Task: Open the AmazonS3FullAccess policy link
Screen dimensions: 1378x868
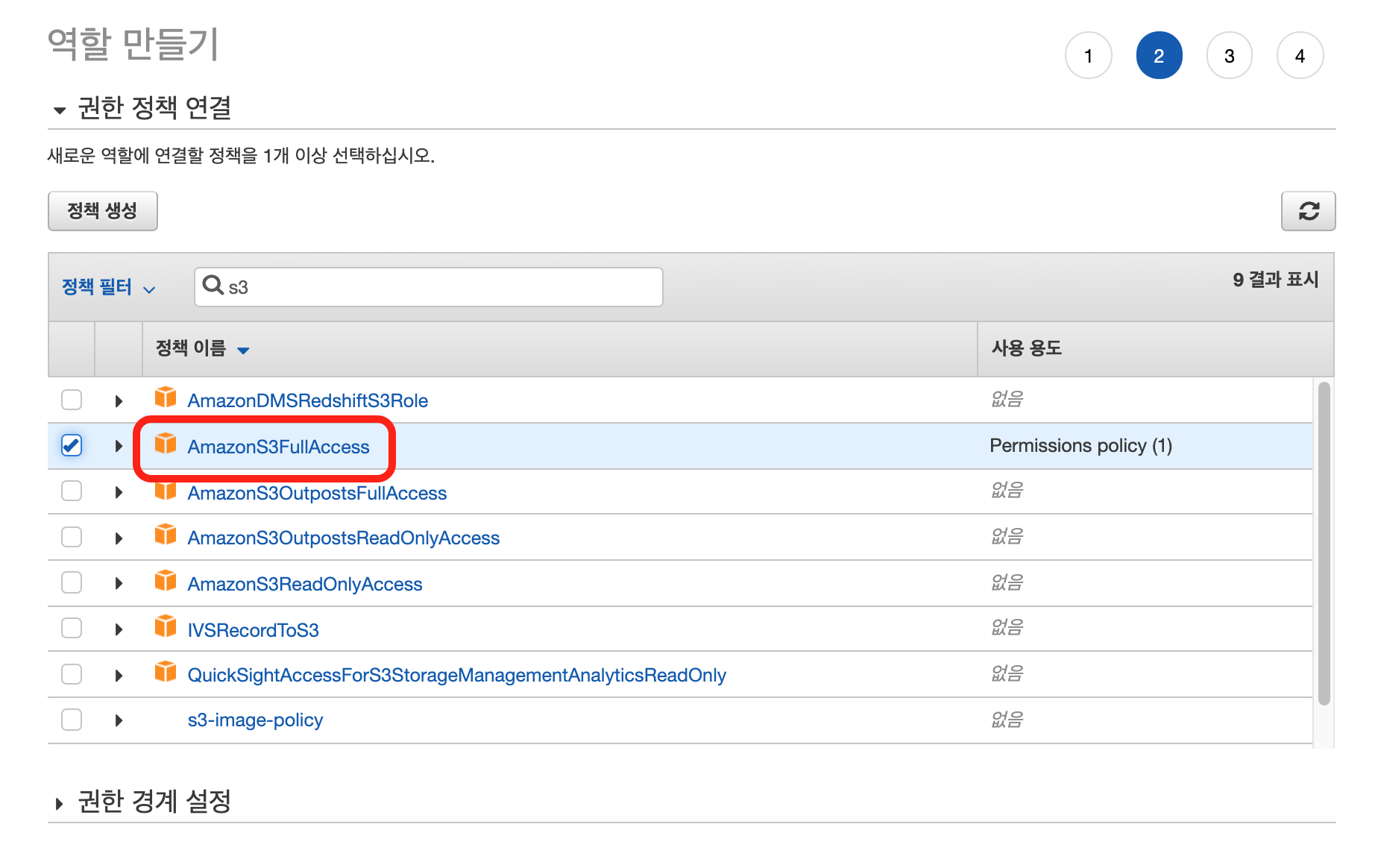Action: [x=278, y=447]
